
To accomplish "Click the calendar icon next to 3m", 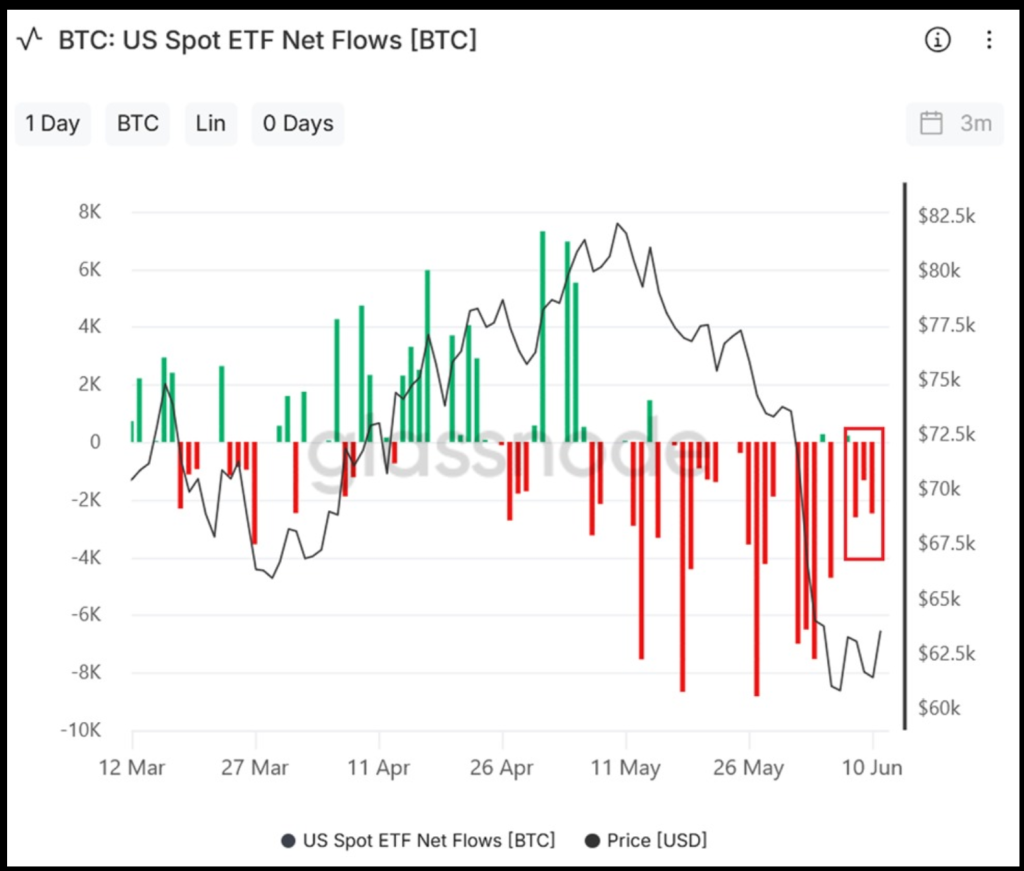I will tap(931, 123).
